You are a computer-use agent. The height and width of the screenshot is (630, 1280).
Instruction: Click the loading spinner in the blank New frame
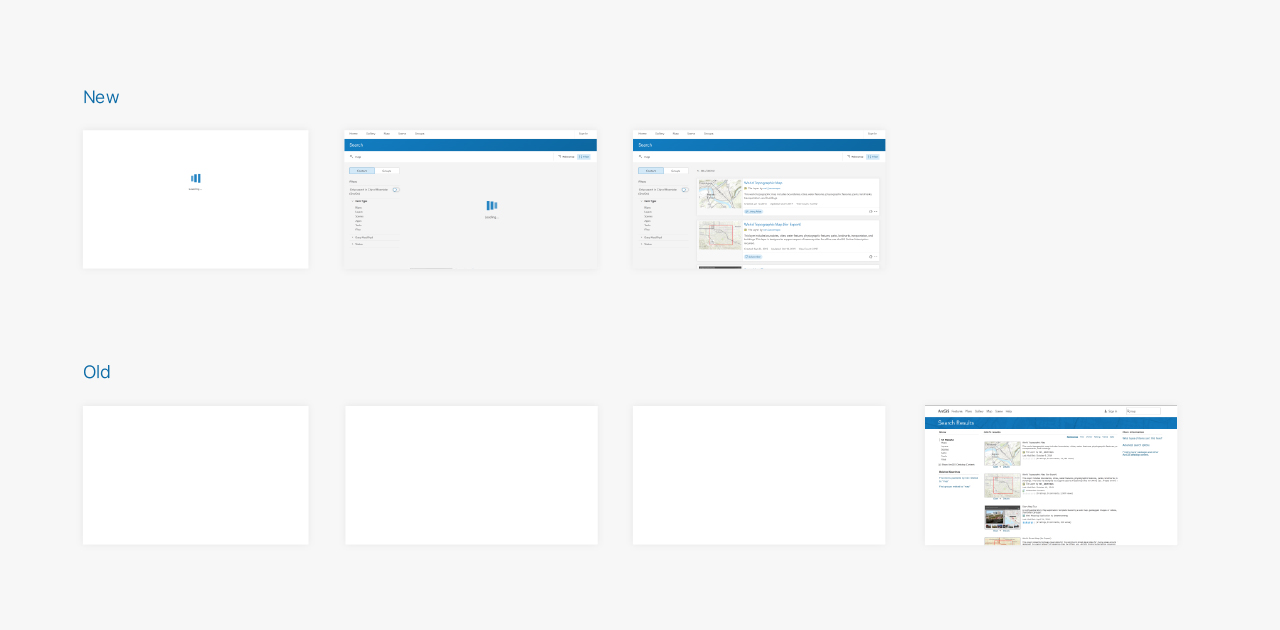pyautogui.click(x=196, y=178)
